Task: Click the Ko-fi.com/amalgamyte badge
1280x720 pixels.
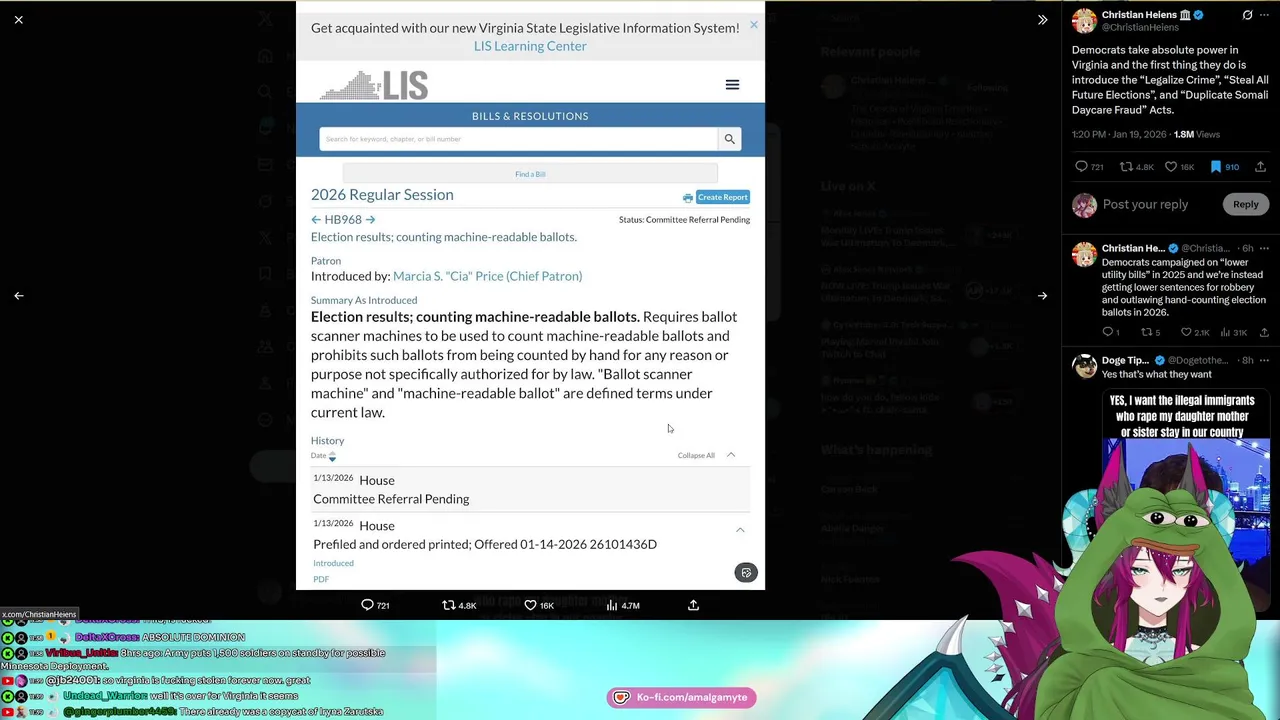Action: (x=682, y=697)
